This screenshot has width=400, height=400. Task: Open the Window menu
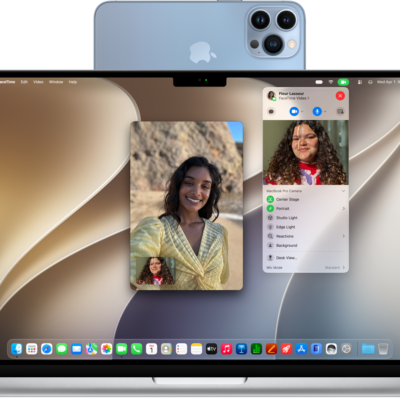56,82
